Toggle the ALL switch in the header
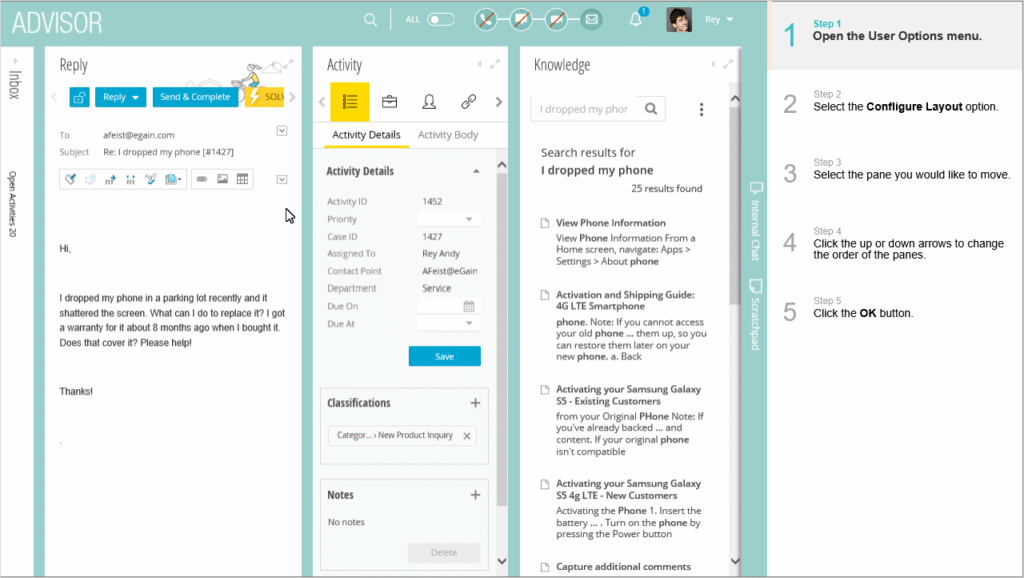Image resolution: width=1024 pixels, height=578 pixels. click(440, 19)
